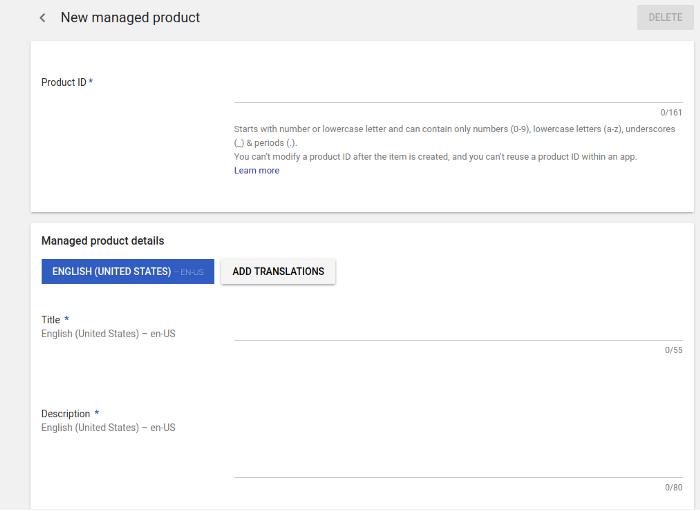700x511 pixels.
Task: Go back using the left arrow icon
Action: coord(42,18)
